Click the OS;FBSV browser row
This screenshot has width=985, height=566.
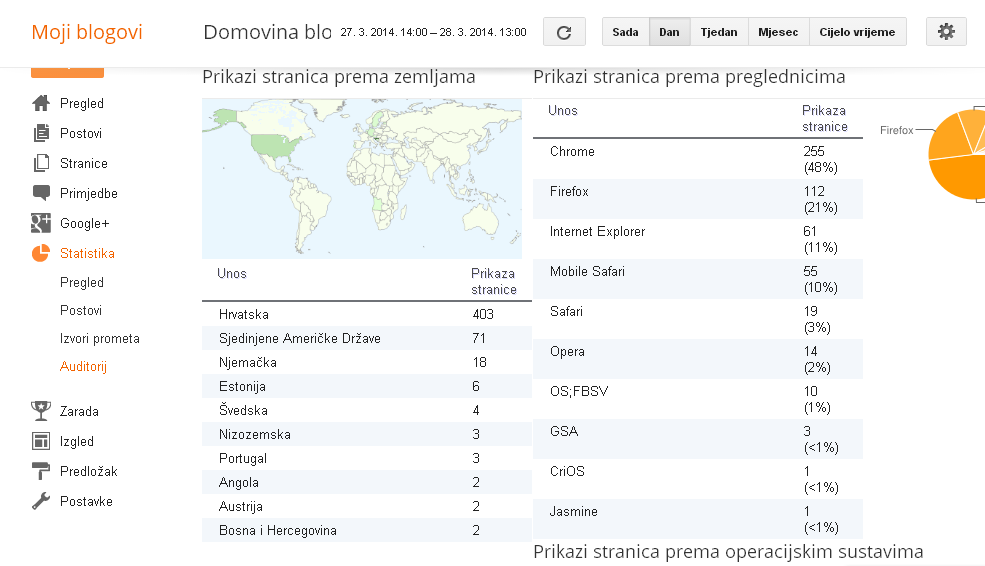coord(698,399)
